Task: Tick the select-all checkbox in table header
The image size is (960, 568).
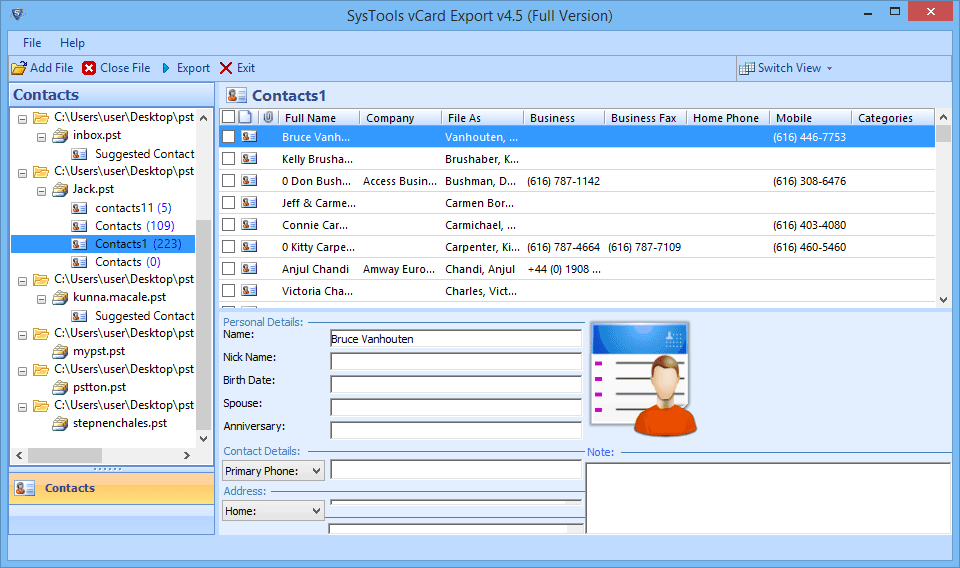Action: click(x=228, y=117)
